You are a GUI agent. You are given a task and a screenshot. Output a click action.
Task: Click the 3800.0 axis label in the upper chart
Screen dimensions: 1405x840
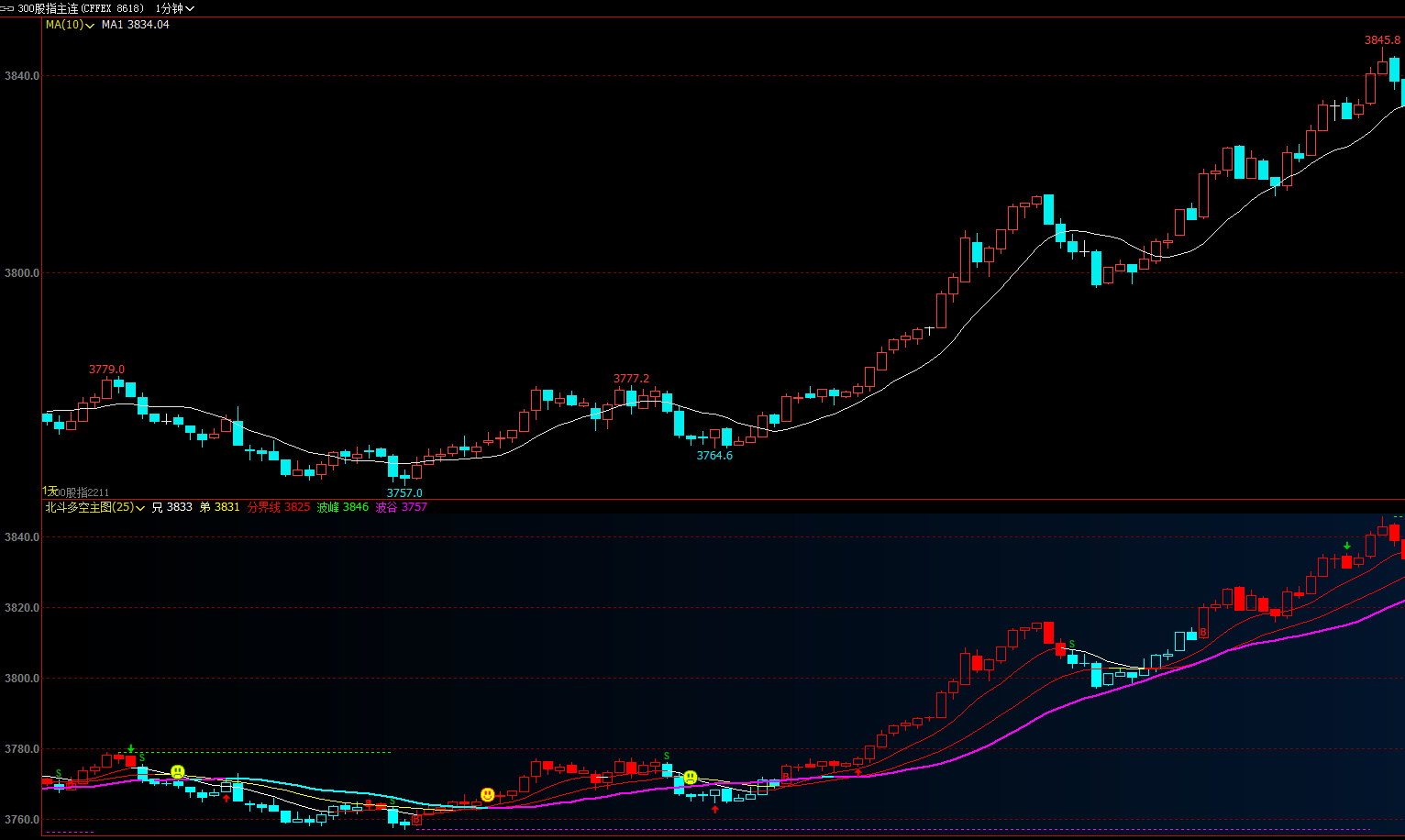tap(22, 273)
